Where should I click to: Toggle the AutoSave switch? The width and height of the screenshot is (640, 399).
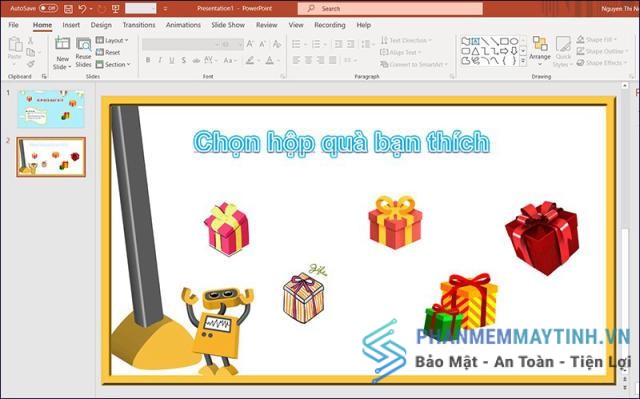point(48,8)
